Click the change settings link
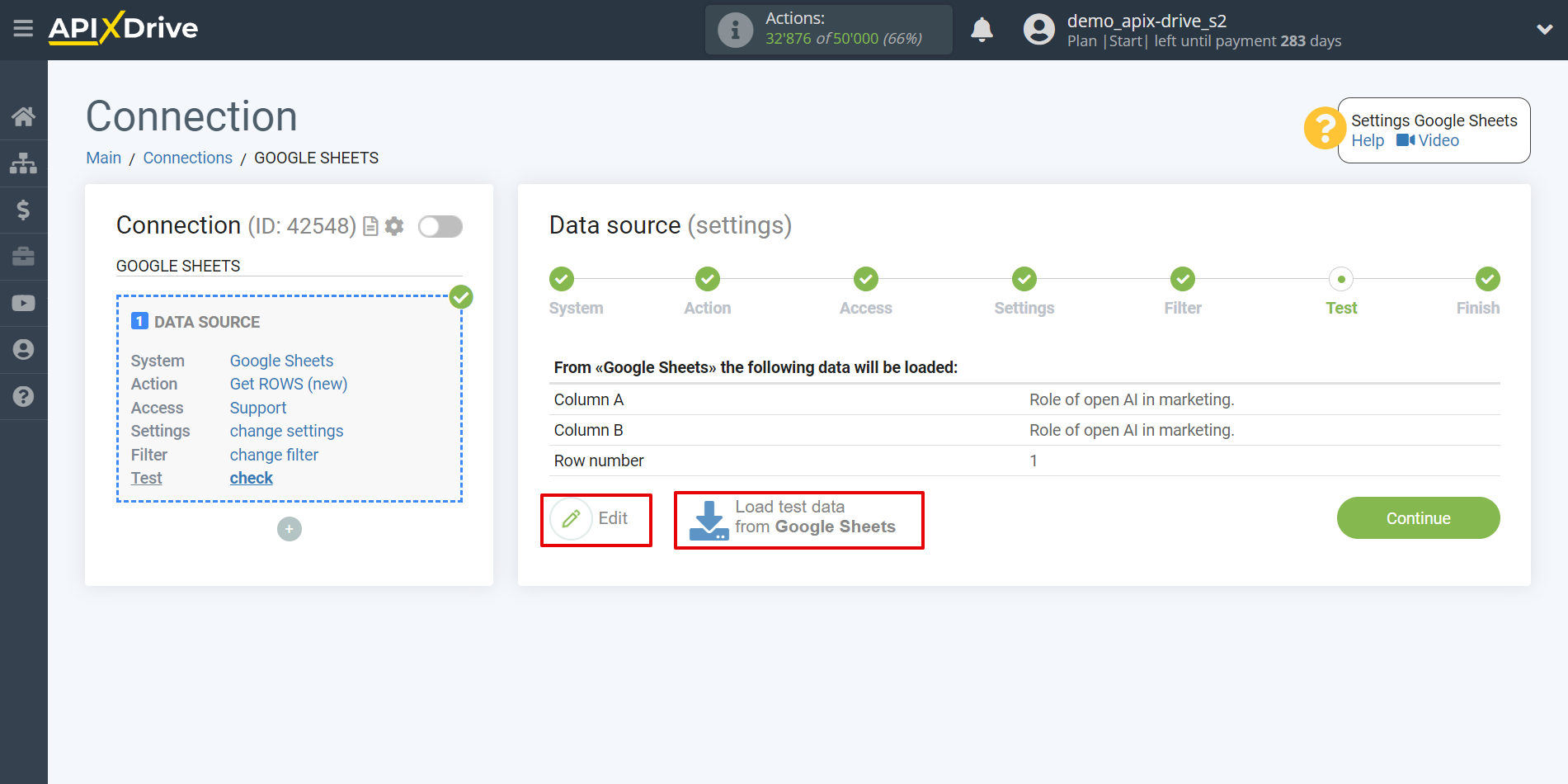The height and width of the screenshot is (784, 1568). [286, 431]
